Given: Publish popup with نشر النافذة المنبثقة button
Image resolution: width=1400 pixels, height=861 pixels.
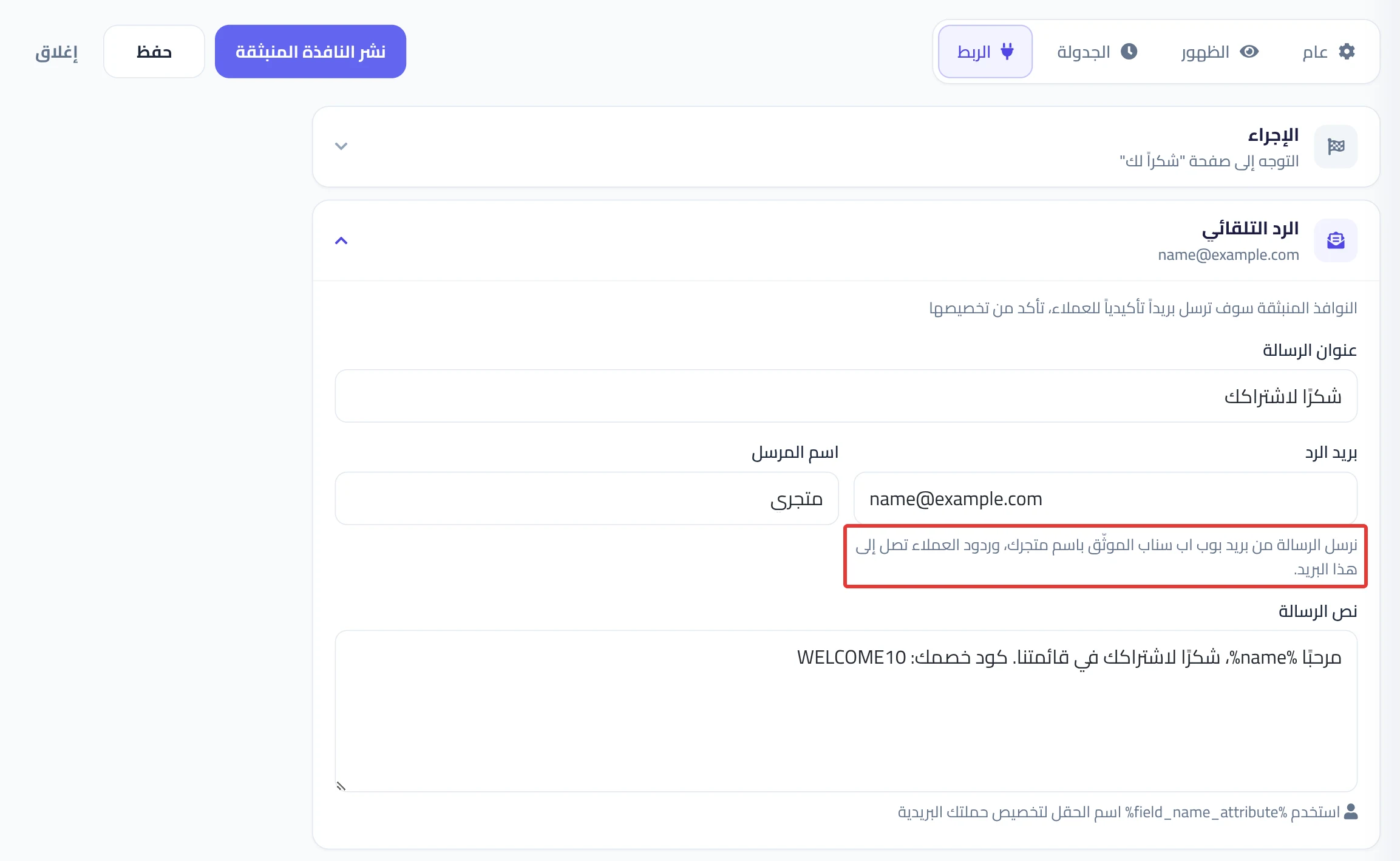Looking at the screenshot, I should [310, 52].
